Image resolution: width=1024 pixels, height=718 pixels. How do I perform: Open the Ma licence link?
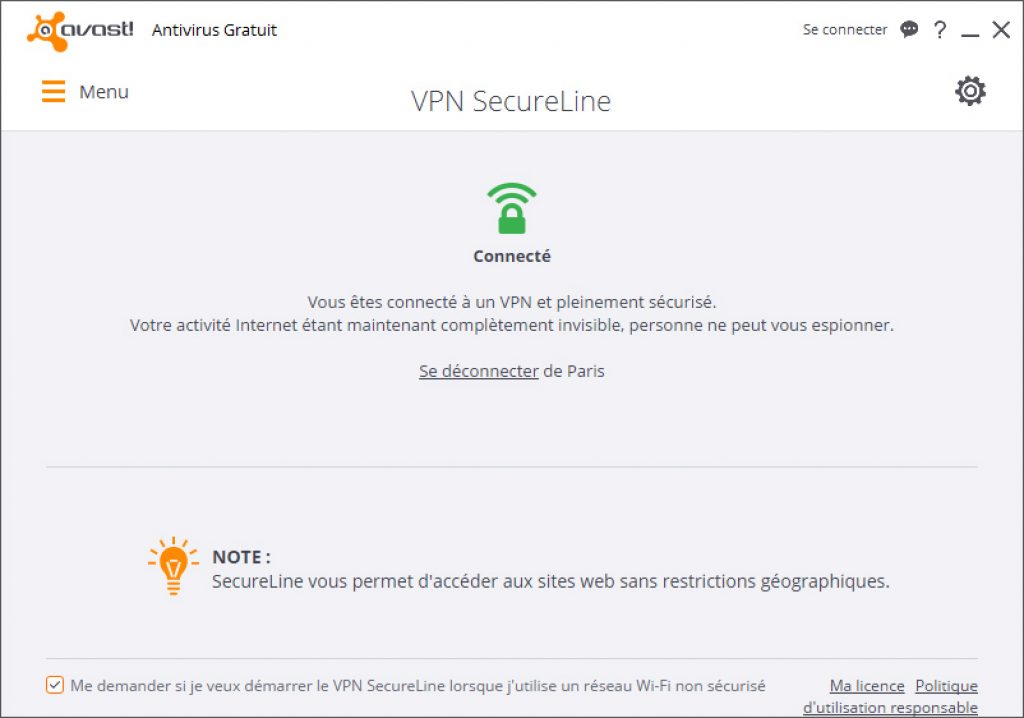click(867, 686)
